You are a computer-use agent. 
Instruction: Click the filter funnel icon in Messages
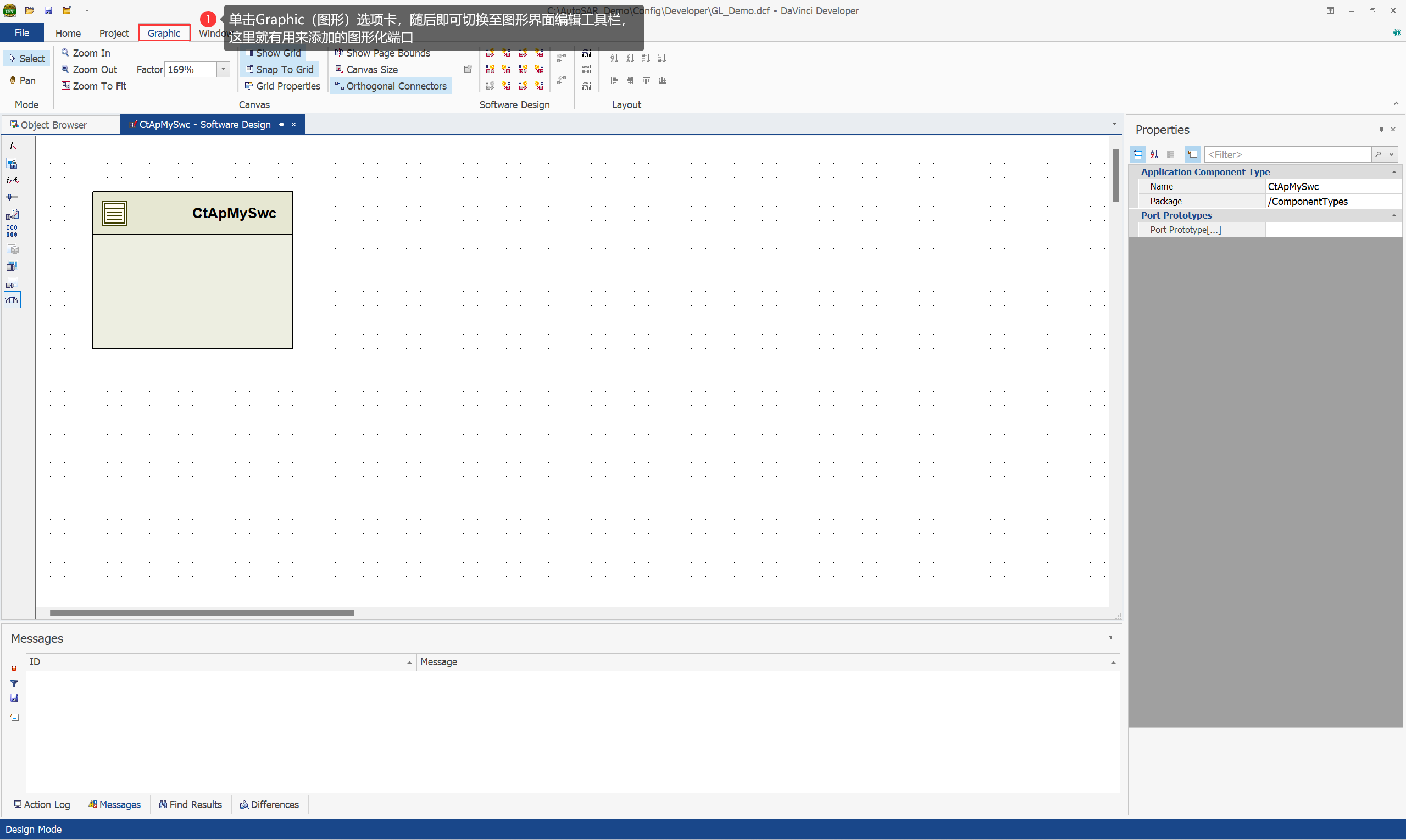pyautogui.click(x=14, y=683)
